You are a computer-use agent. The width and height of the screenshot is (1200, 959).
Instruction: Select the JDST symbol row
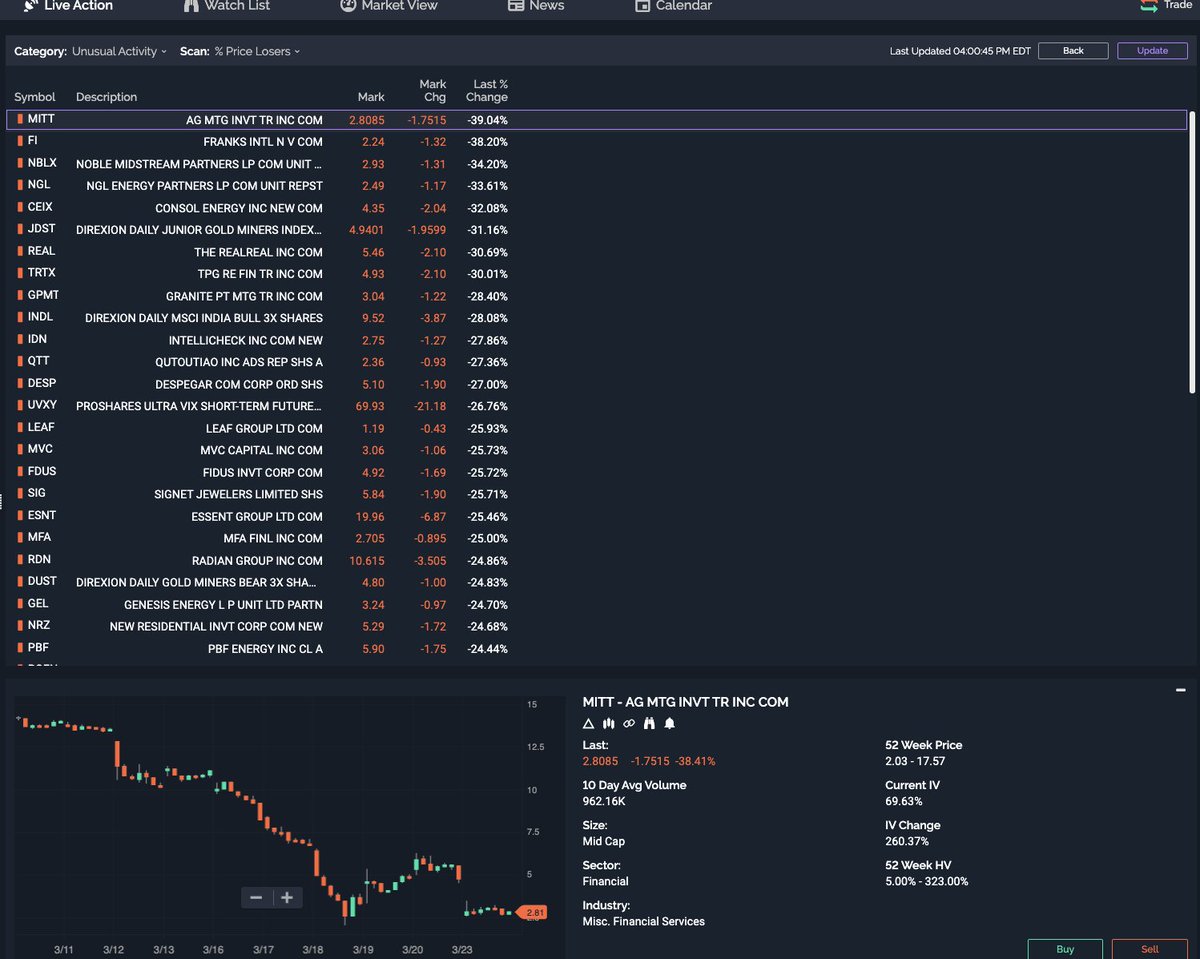pyautogui.click(x=597, y=229)
